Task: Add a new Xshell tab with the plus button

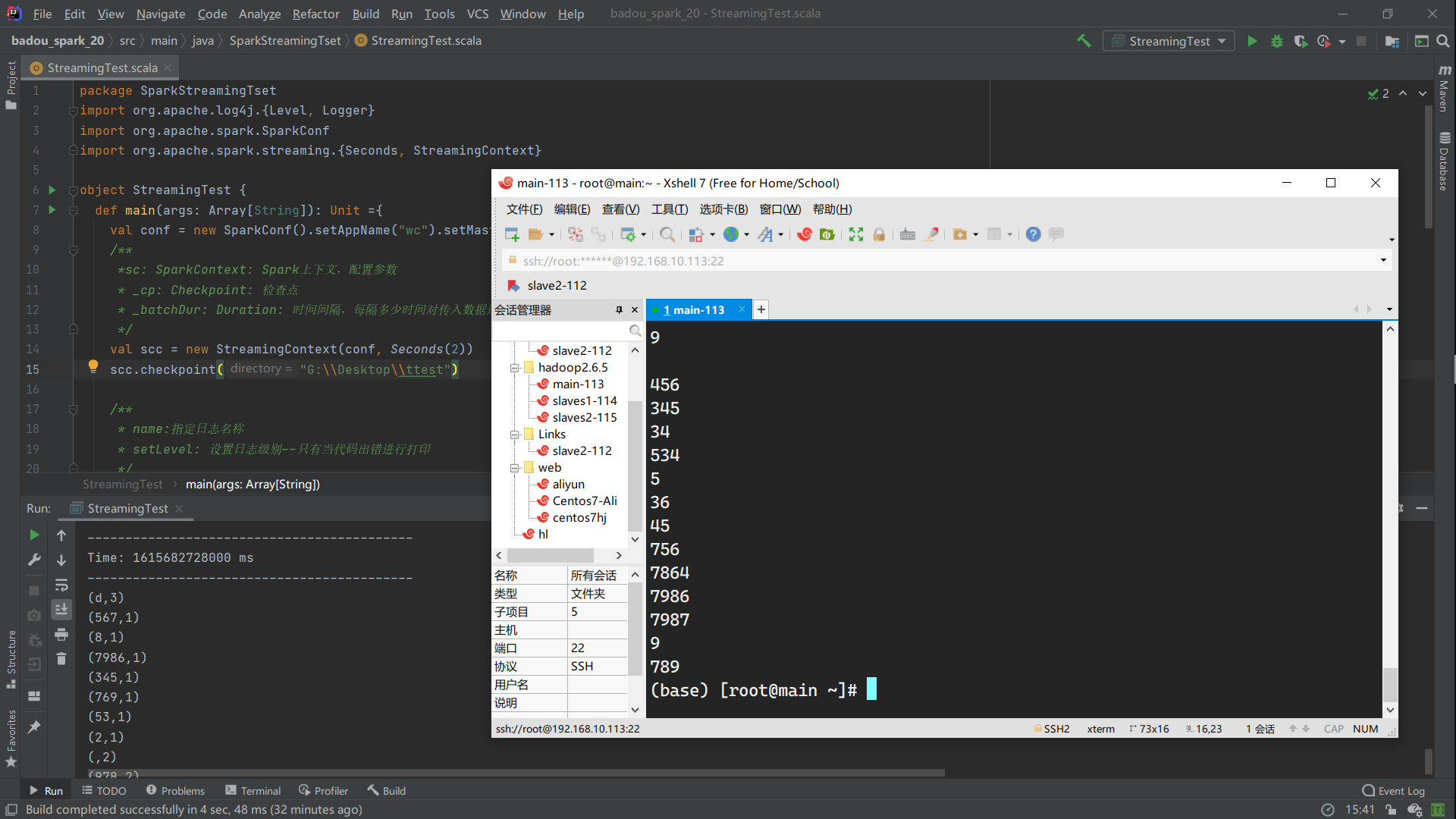Action: pyautogui.click(x=761, y=309)
